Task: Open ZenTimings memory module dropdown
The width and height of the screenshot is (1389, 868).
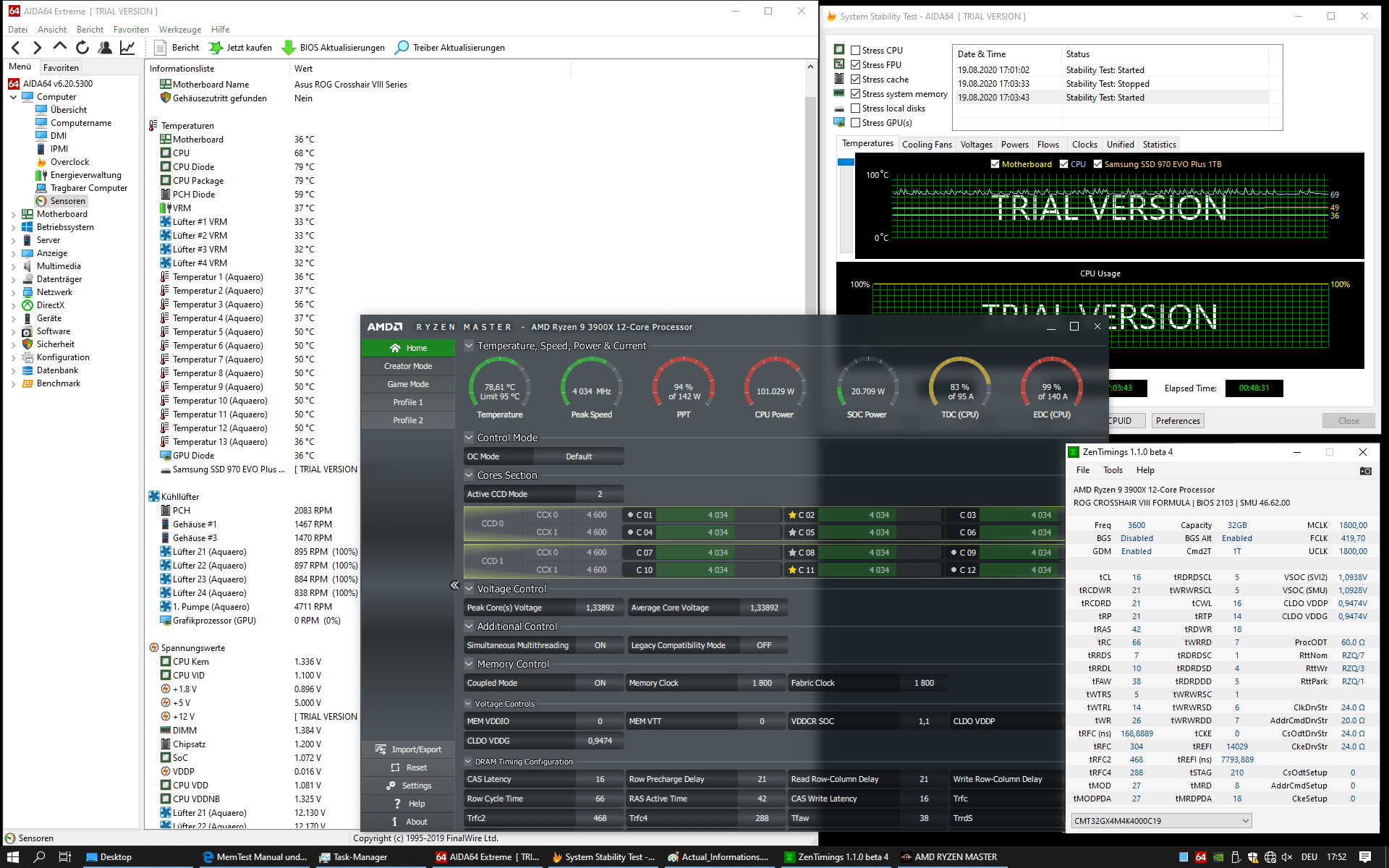Action: tap(1162, 820)
